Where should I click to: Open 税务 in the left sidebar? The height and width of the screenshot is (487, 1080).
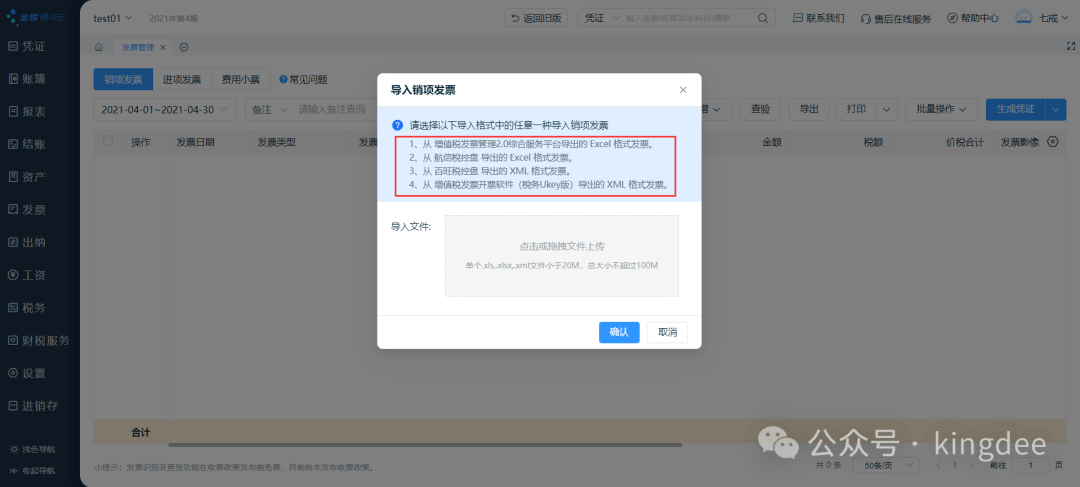pos(34,307)
